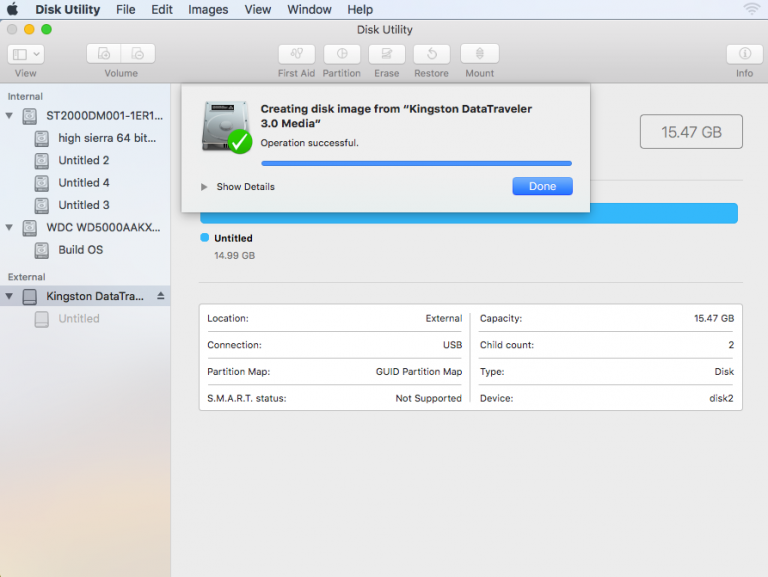Image resolution: width=768 pixels, height=577 pixels.
Task: Minimize the Disk Utility window
Action: click(x=29, y=29)
